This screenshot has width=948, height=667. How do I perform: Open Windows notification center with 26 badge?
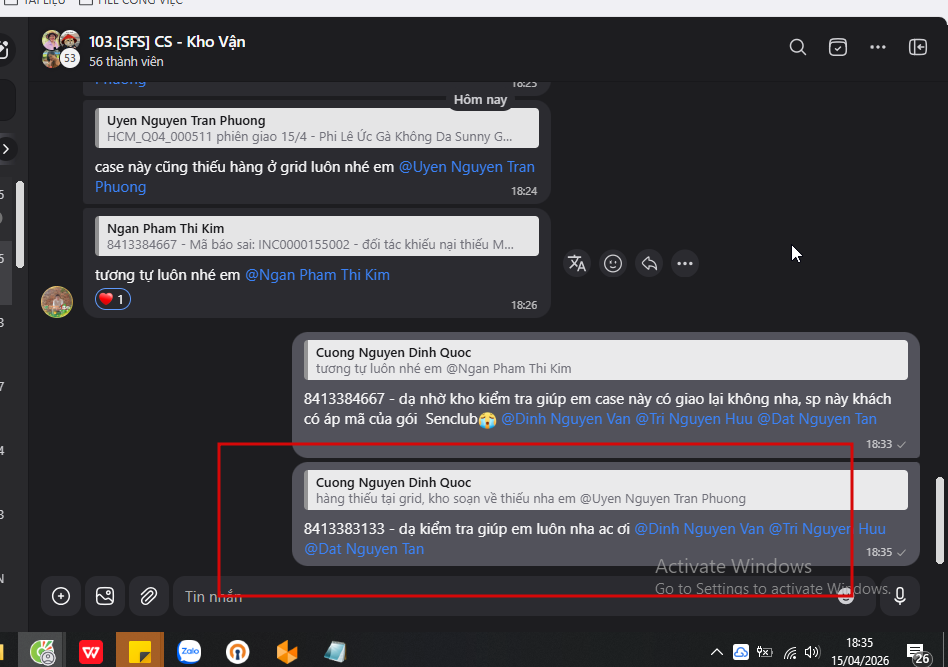918,653
